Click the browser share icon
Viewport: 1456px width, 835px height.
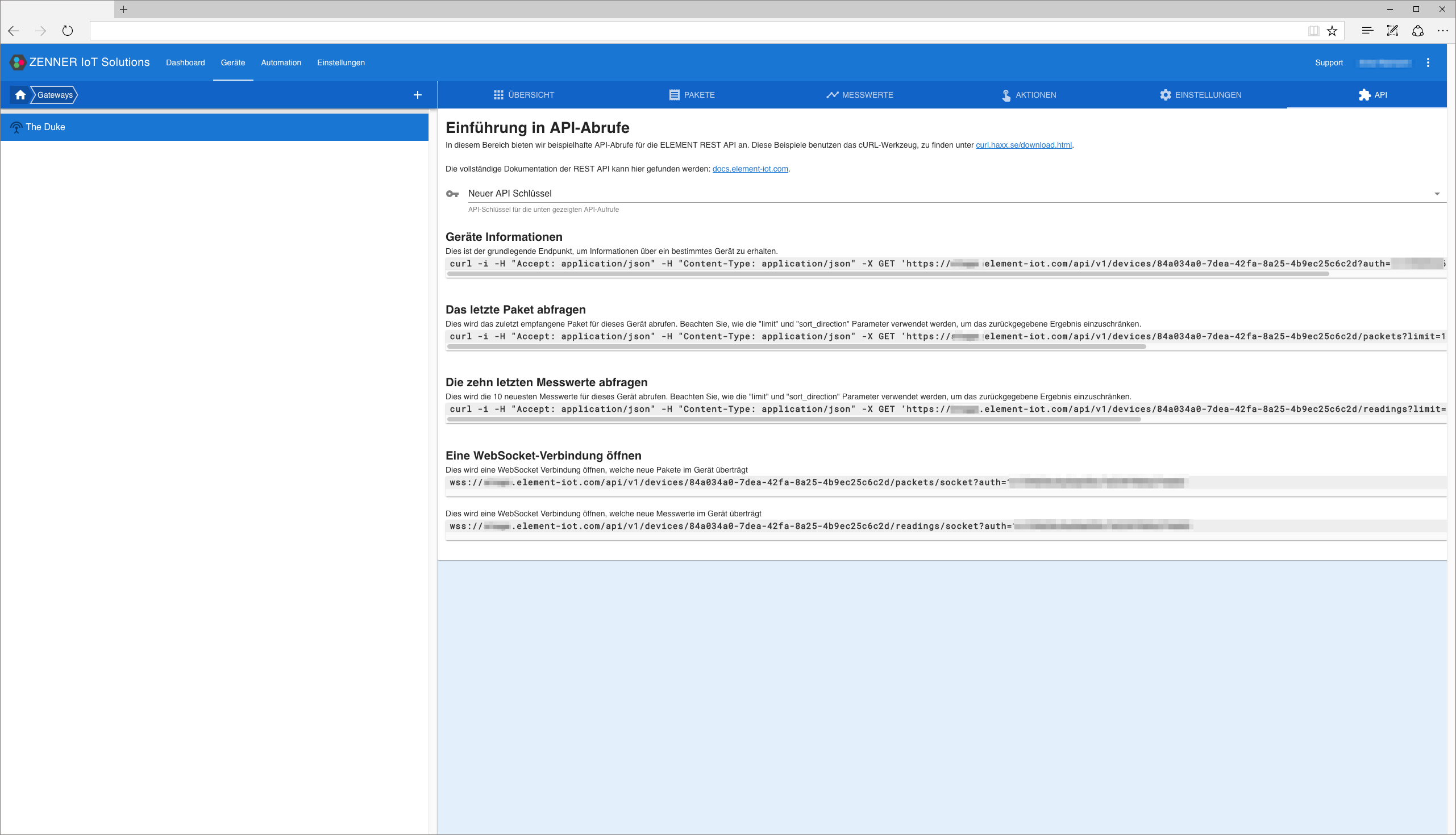[1417, 31]
